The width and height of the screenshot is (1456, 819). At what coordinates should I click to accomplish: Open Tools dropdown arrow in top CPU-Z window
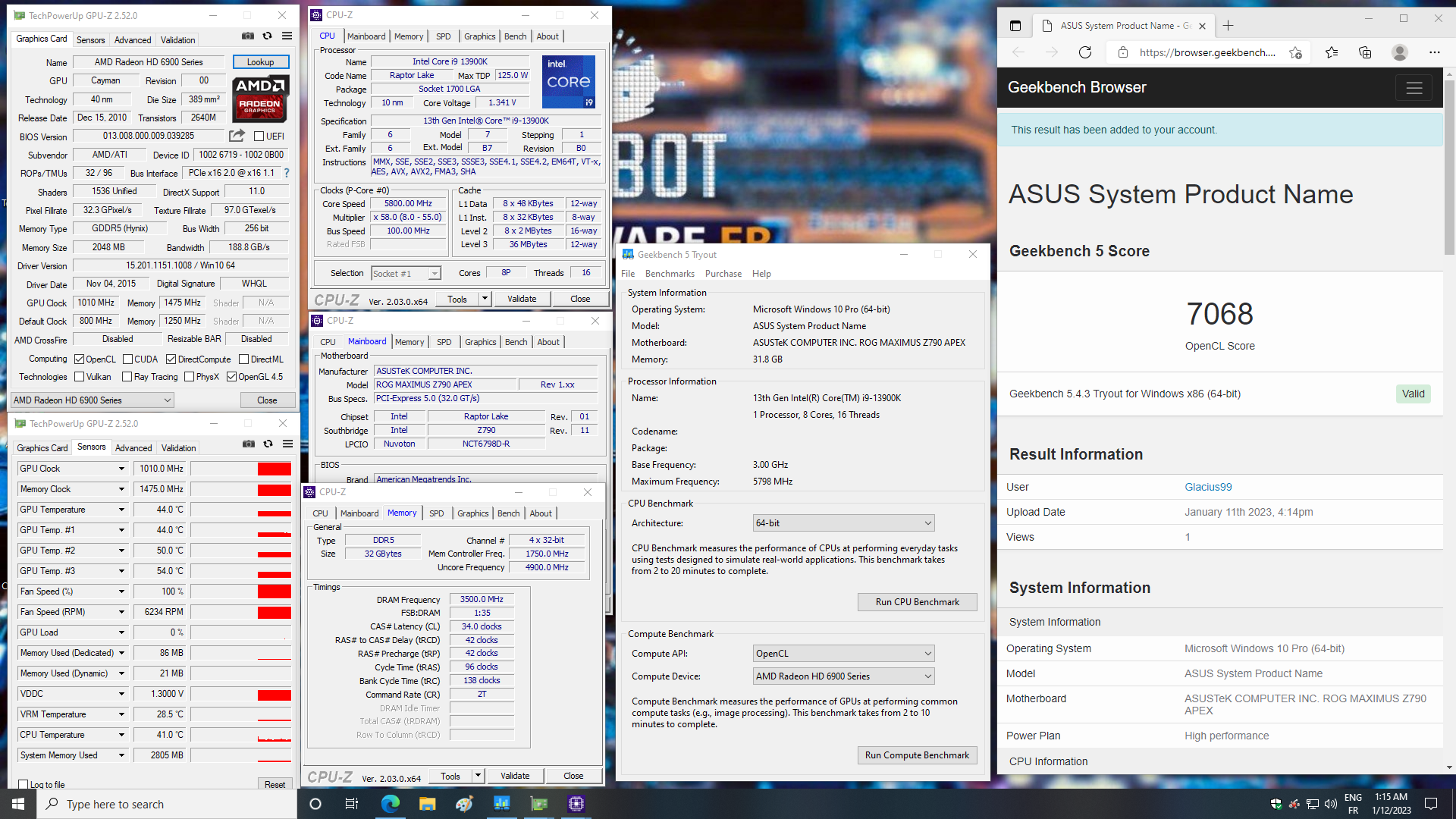[485, 299]
